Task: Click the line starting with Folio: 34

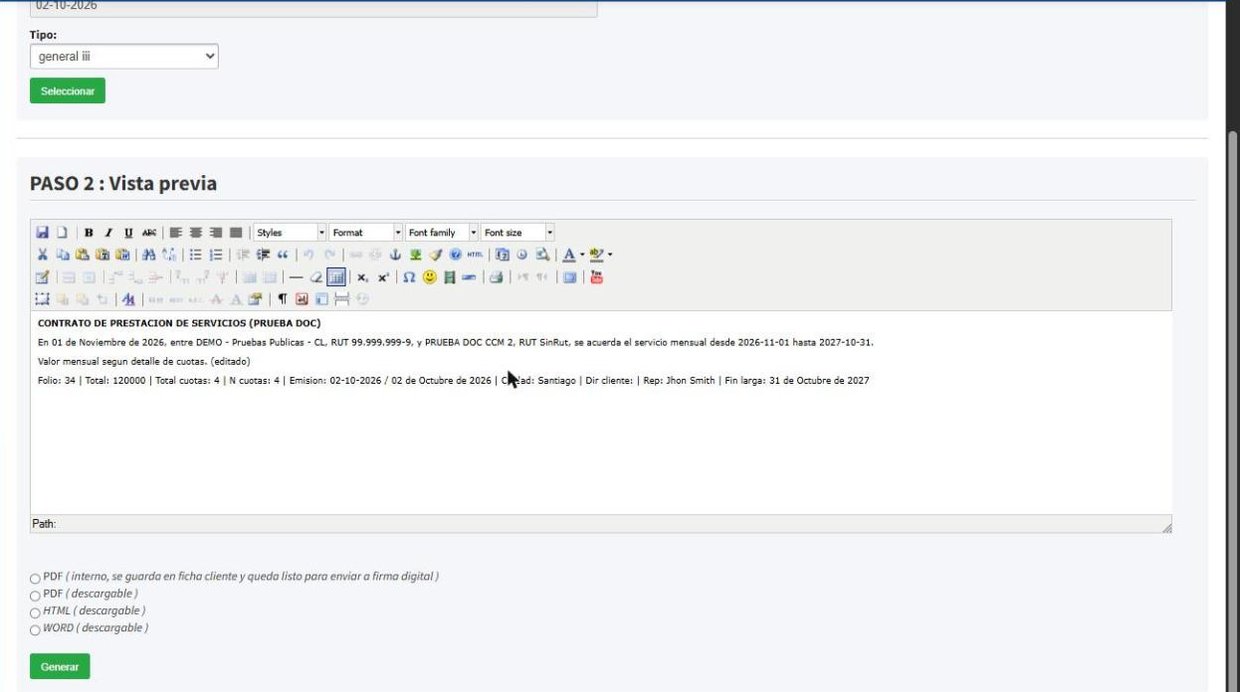Action: click(x=453, y=381)
